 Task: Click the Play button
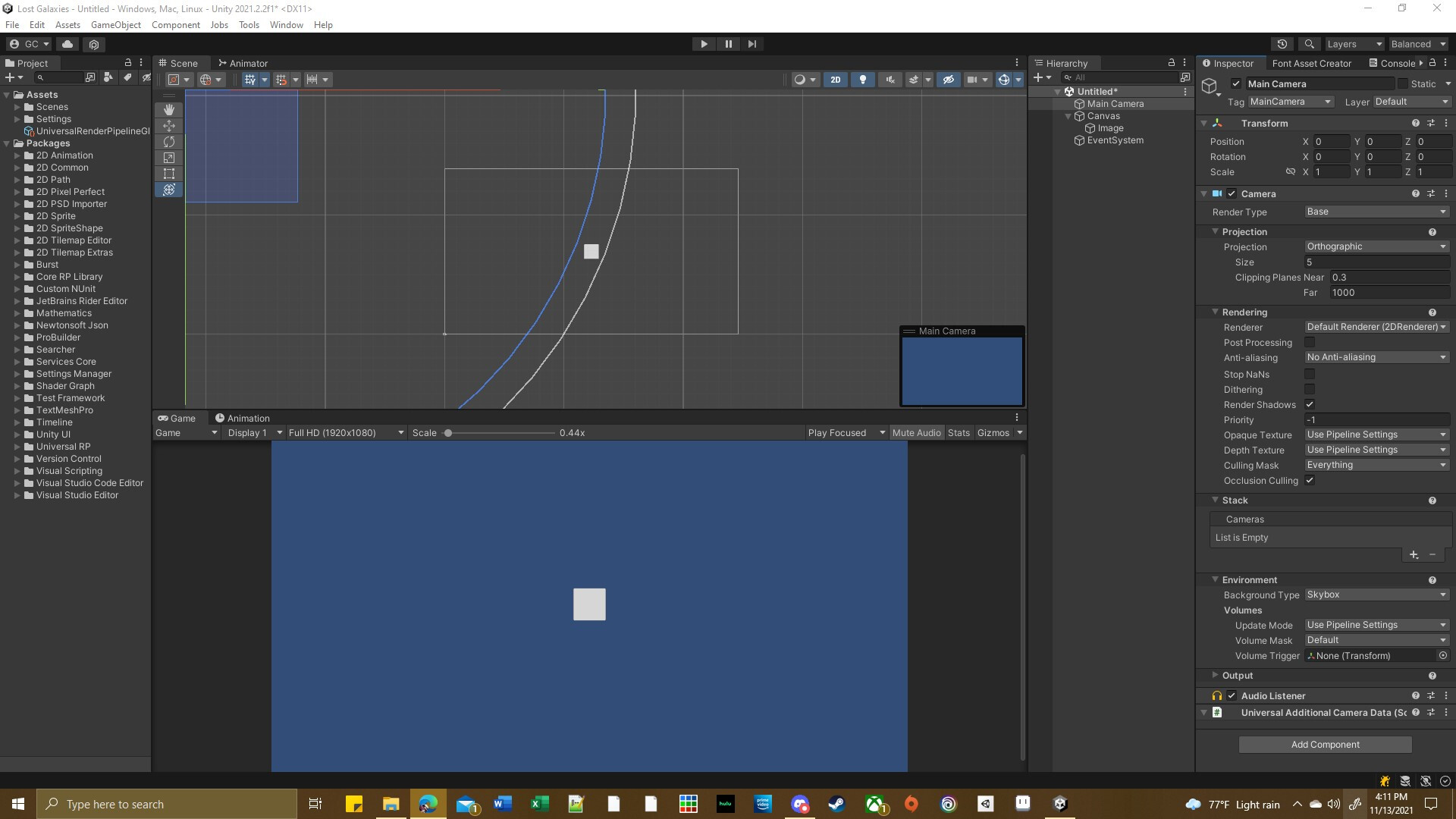click(x=704, y=44)
